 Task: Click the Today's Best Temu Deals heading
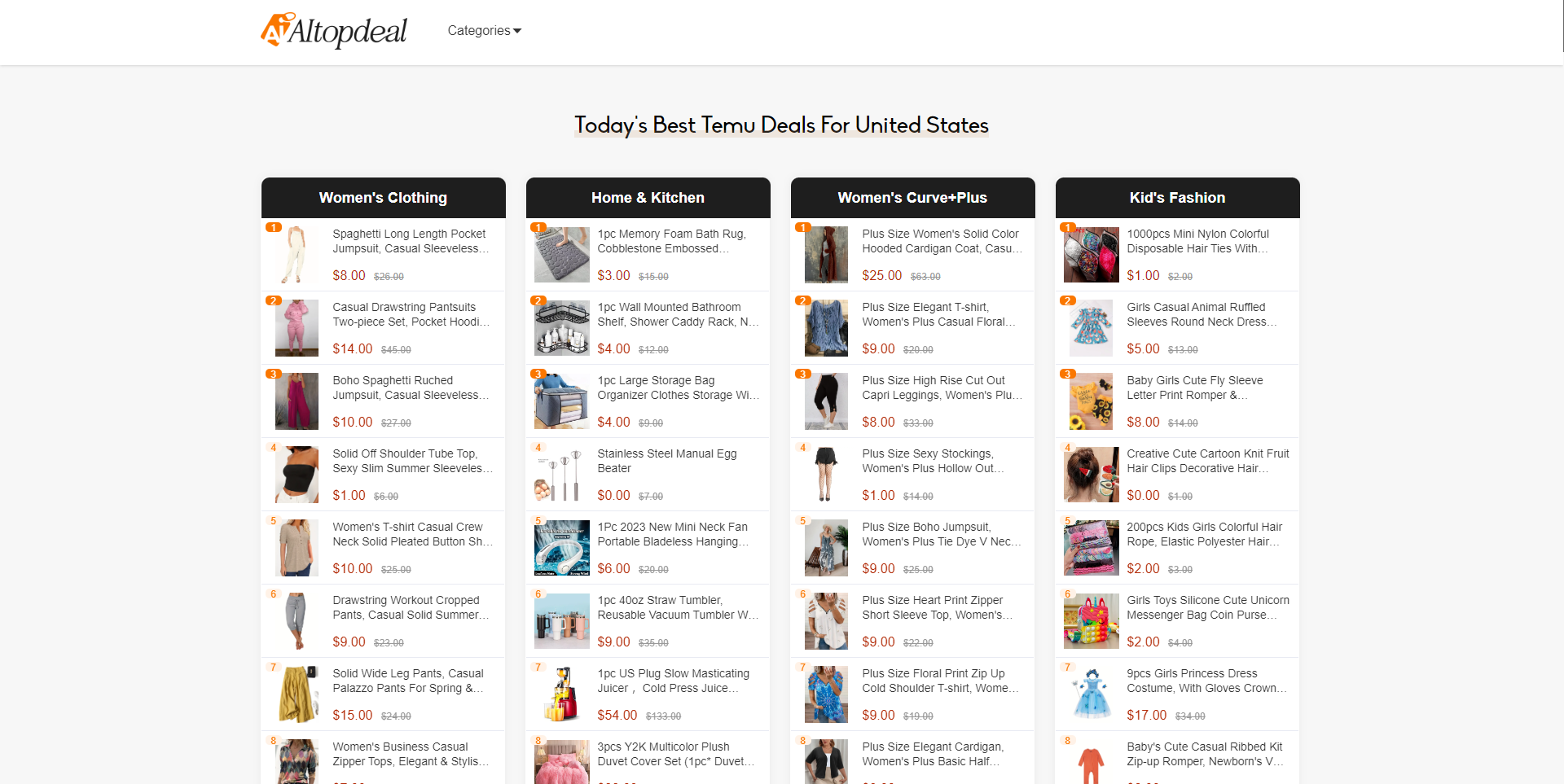coord(781,125)
